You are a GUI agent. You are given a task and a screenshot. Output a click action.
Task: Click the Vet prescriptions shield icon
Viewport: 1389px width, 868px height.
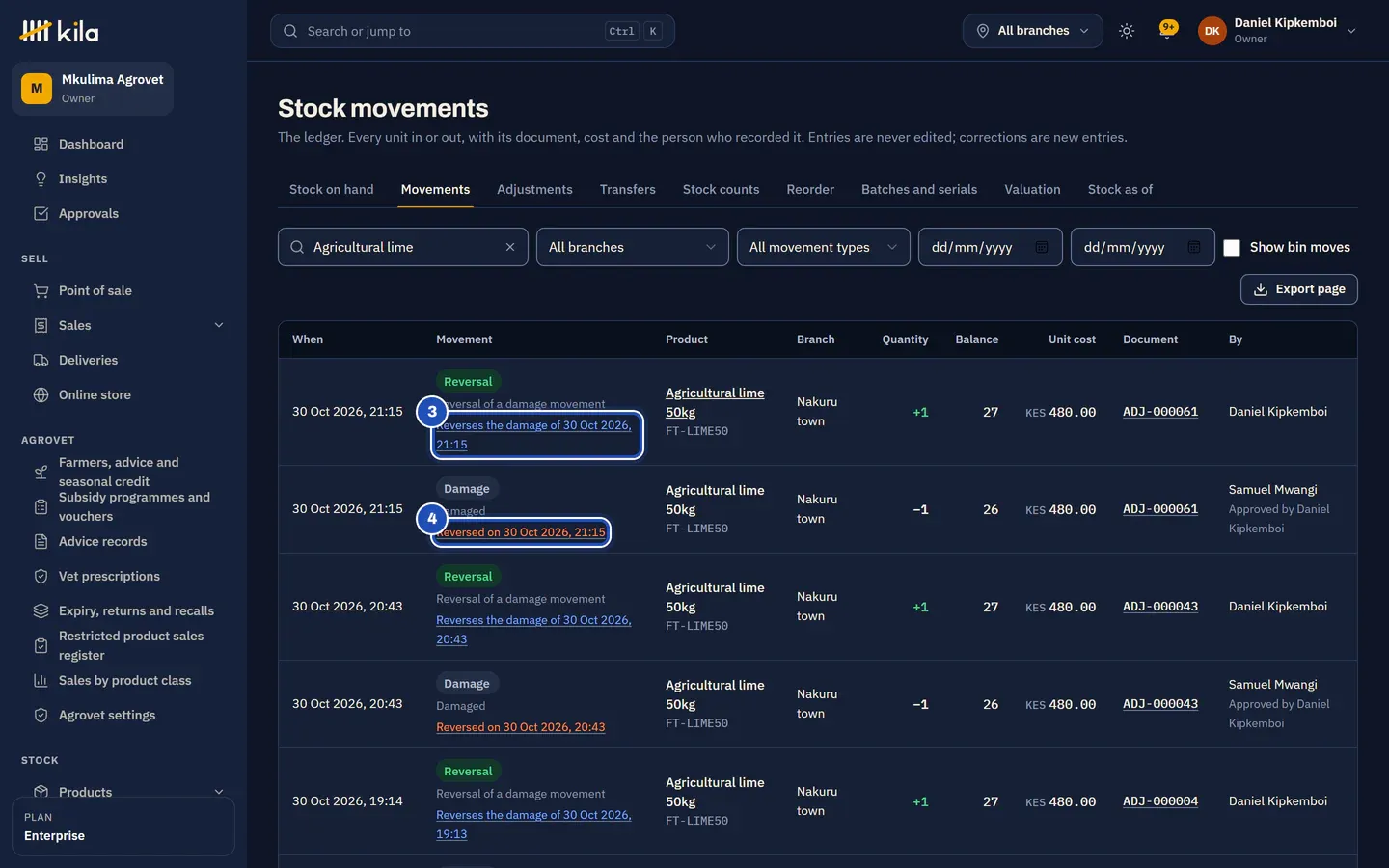coord(41,576)
